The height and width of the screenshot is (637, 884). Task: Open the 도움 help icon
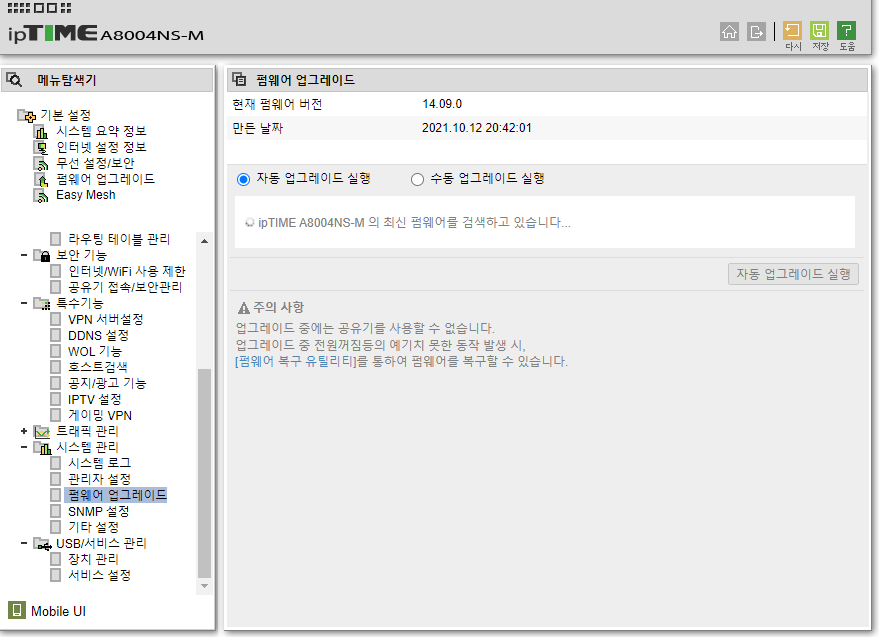pyautogui.click(x=846, y=31)
